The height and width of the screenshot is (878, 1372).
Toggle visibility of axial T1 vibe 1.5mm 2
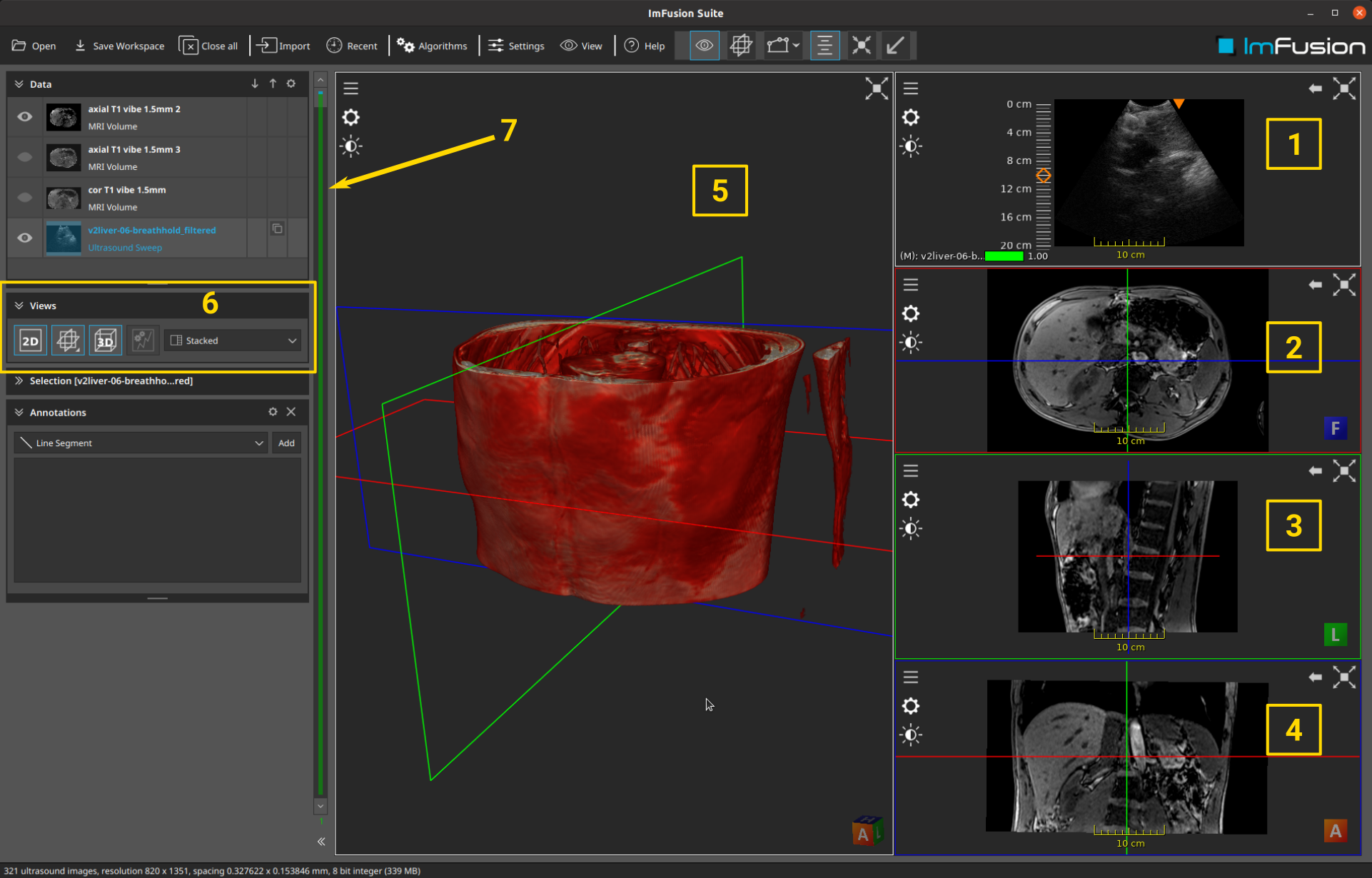pyautogui.click(x=25, y=117)
